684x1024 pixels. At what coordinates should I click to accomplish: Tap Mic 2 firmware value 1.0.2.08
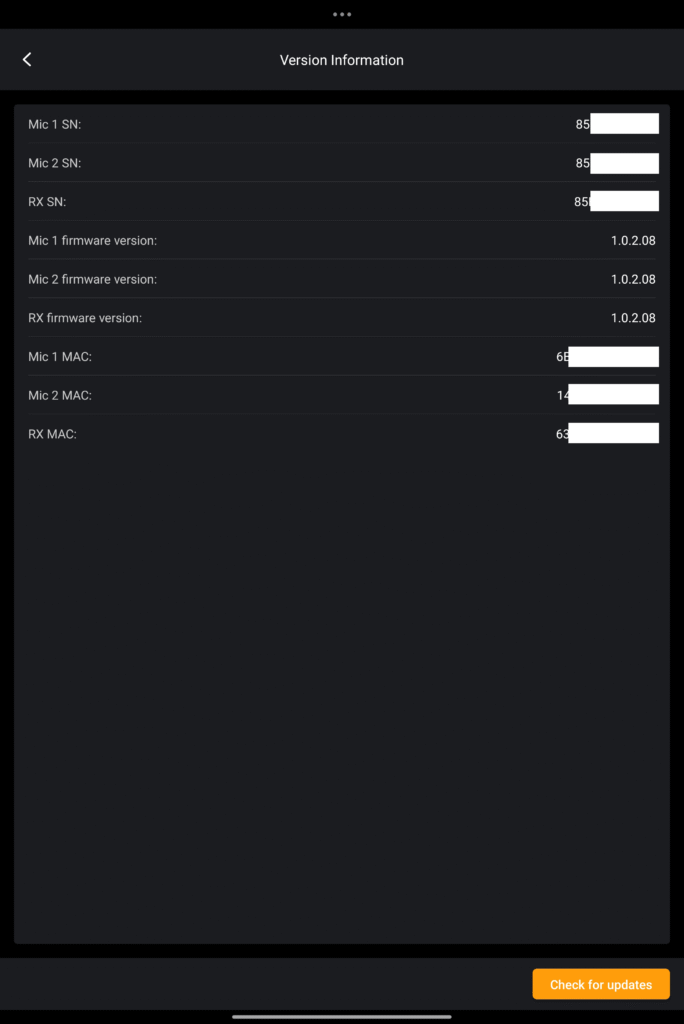tap(633, 280)
